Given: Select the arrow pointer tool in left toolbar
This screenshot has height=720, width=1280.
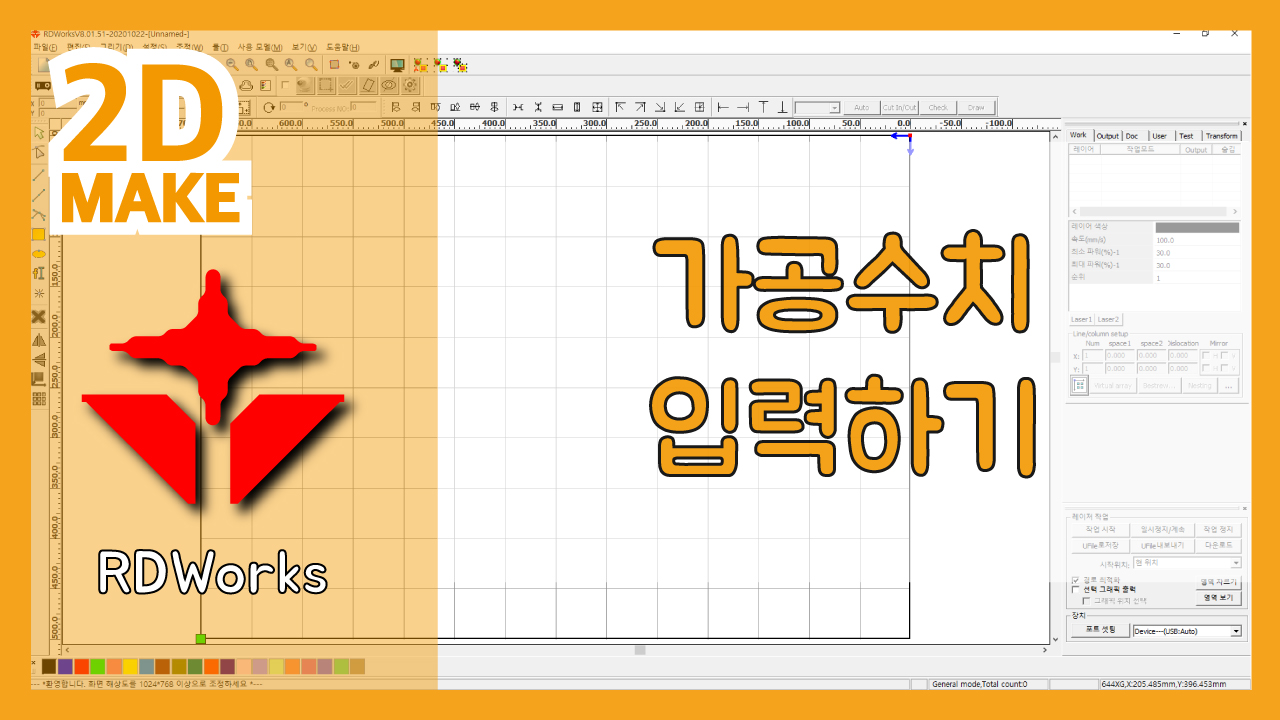Looking at the screenshot, I should tap(39, 133).
